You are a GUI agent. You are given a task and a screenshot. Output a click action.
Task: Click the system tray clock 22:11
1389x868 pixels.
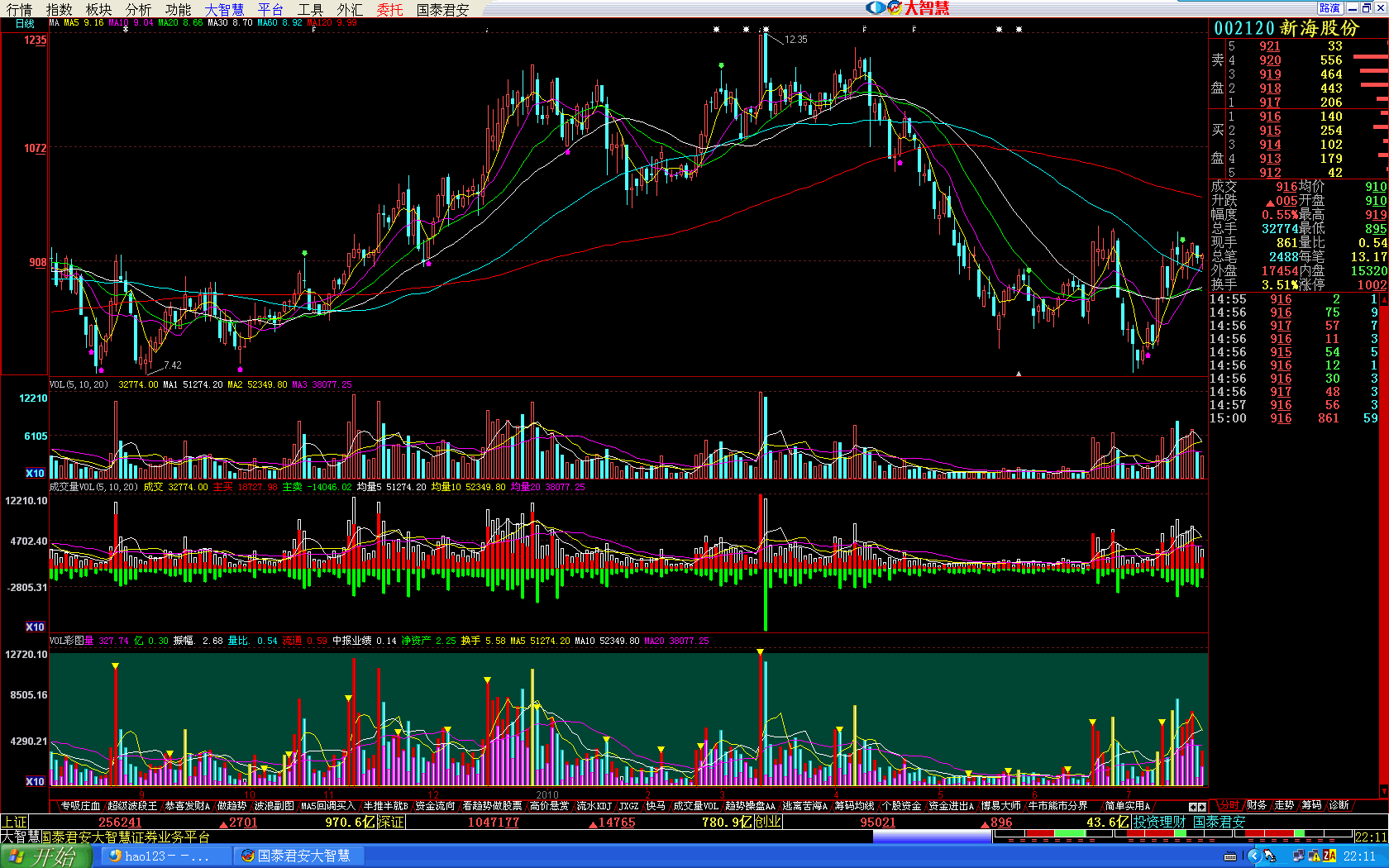point(1360,856)
